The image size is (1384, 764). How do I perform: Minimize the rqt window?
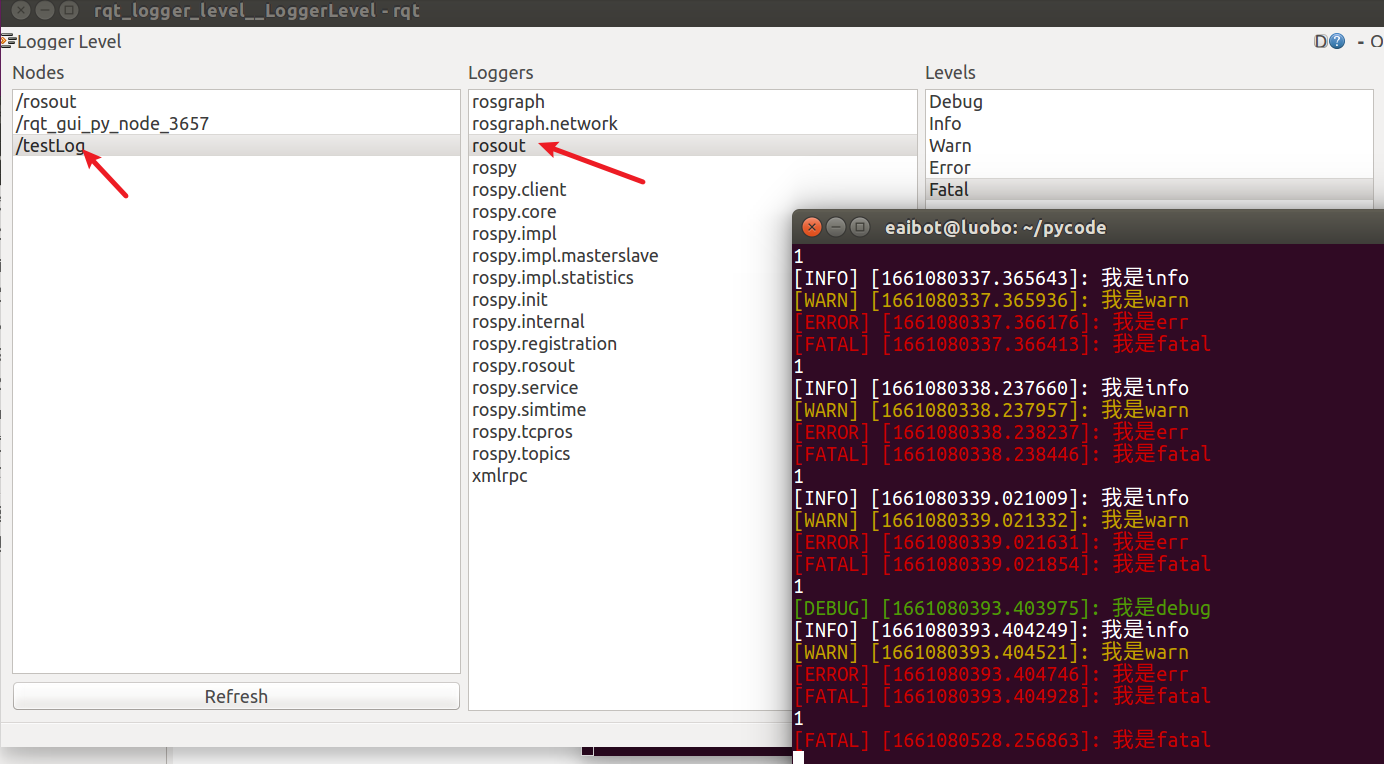tap(45, 12)
